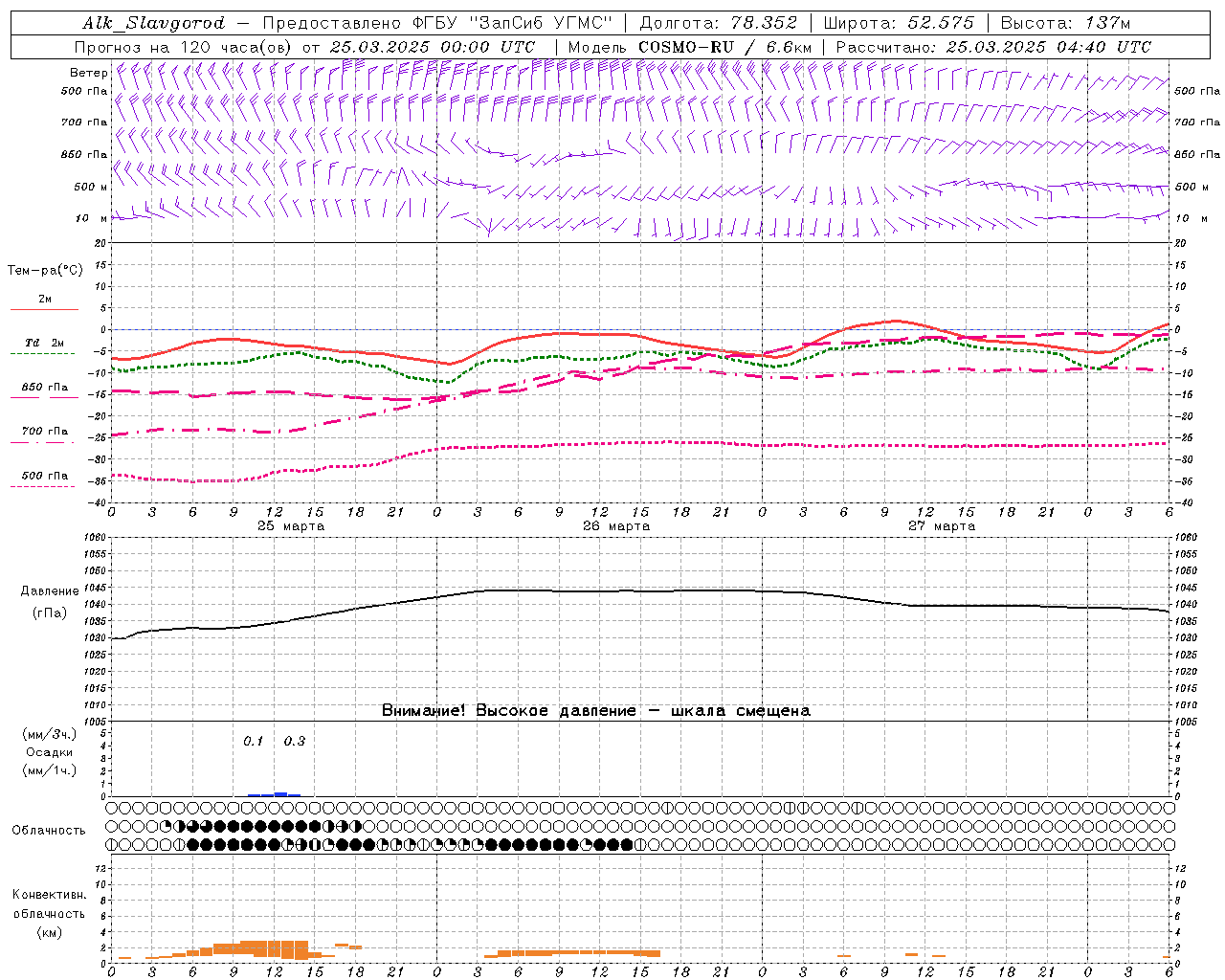Click the 26 марта date label
The width and height of the screenshot is (1225, 980).
tap(616, 525)
